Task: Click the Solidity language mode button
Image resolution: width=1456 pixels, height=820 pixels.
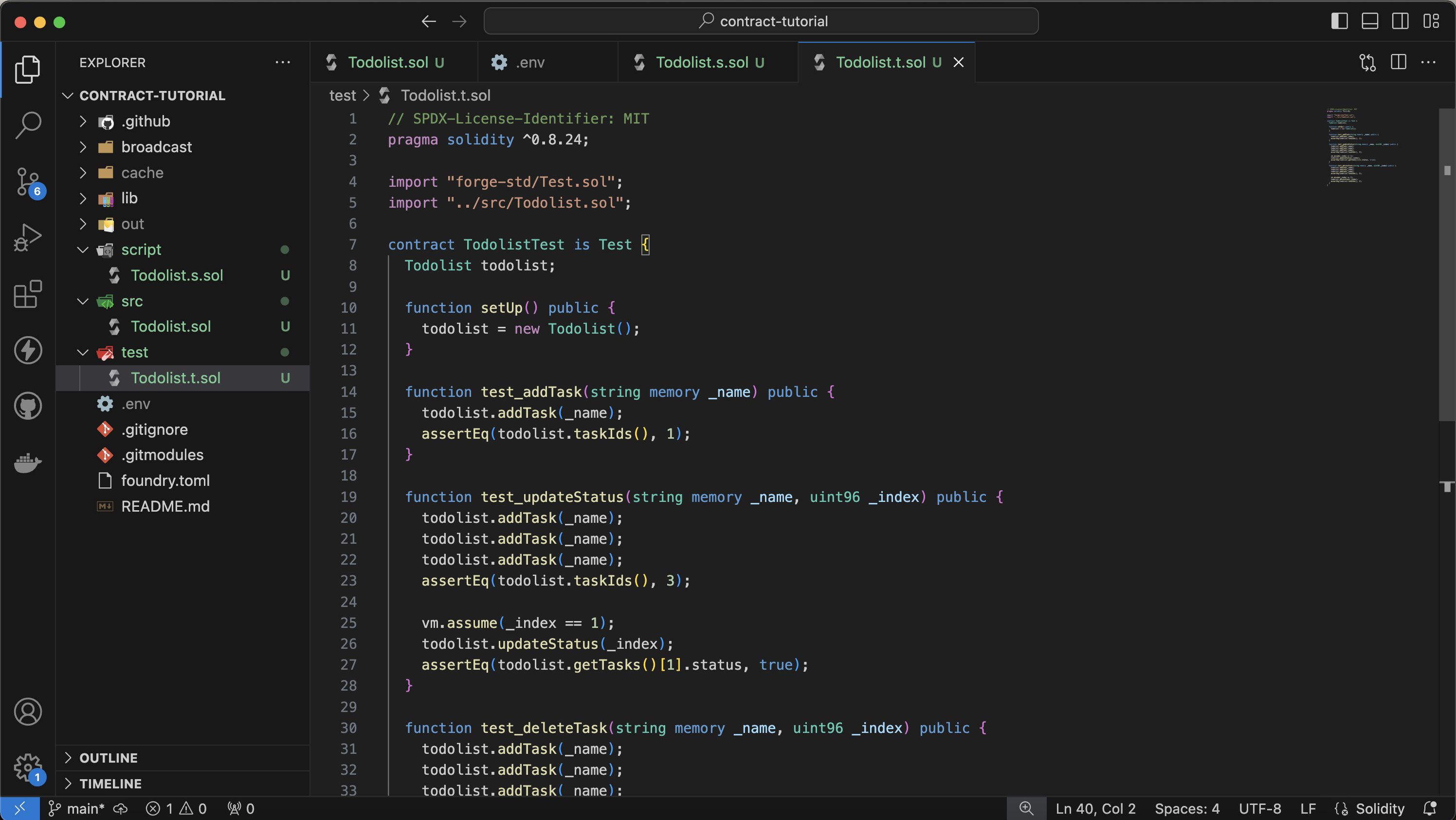Action: click(1379, 809)
